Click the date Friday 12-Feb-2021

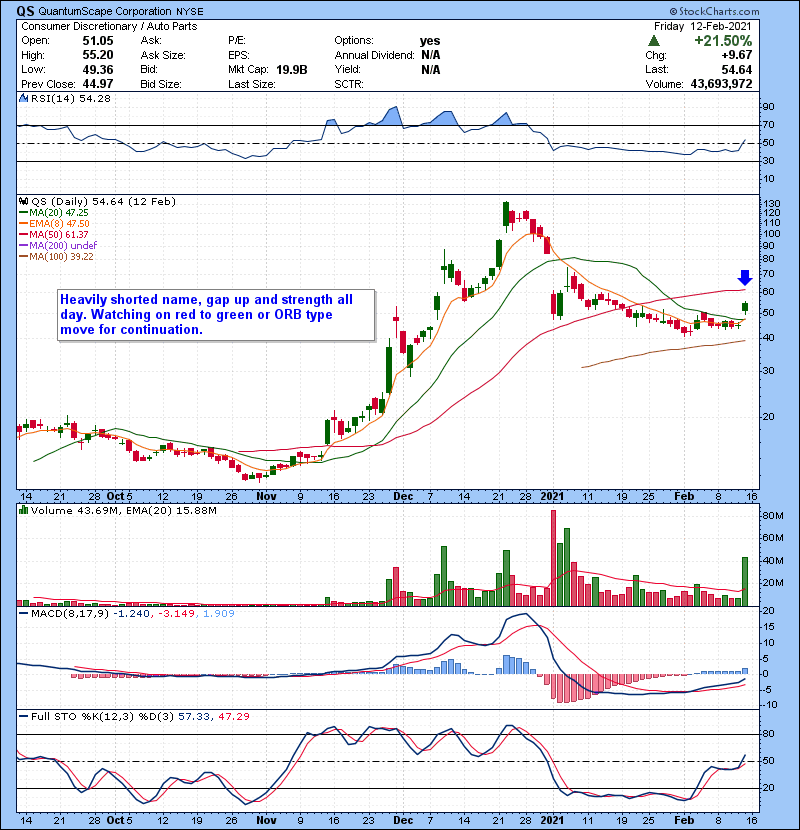click(703, 26)
